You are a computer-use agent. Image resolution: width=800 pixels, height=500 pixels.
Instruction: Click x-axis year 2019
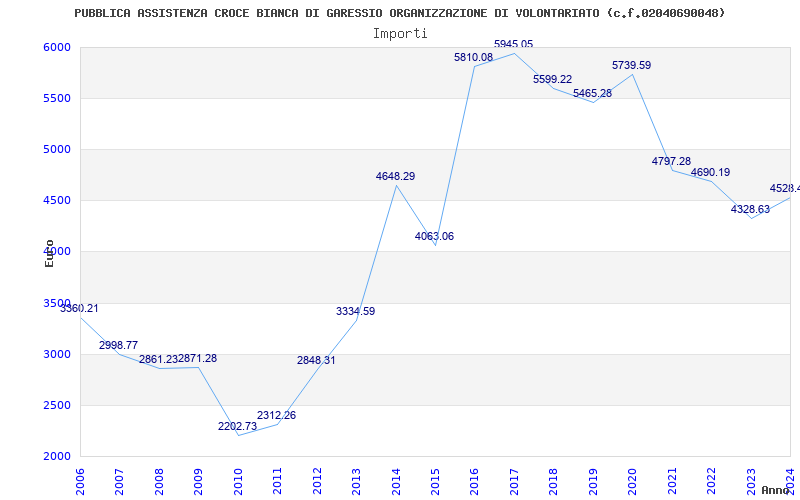(593, 481)
